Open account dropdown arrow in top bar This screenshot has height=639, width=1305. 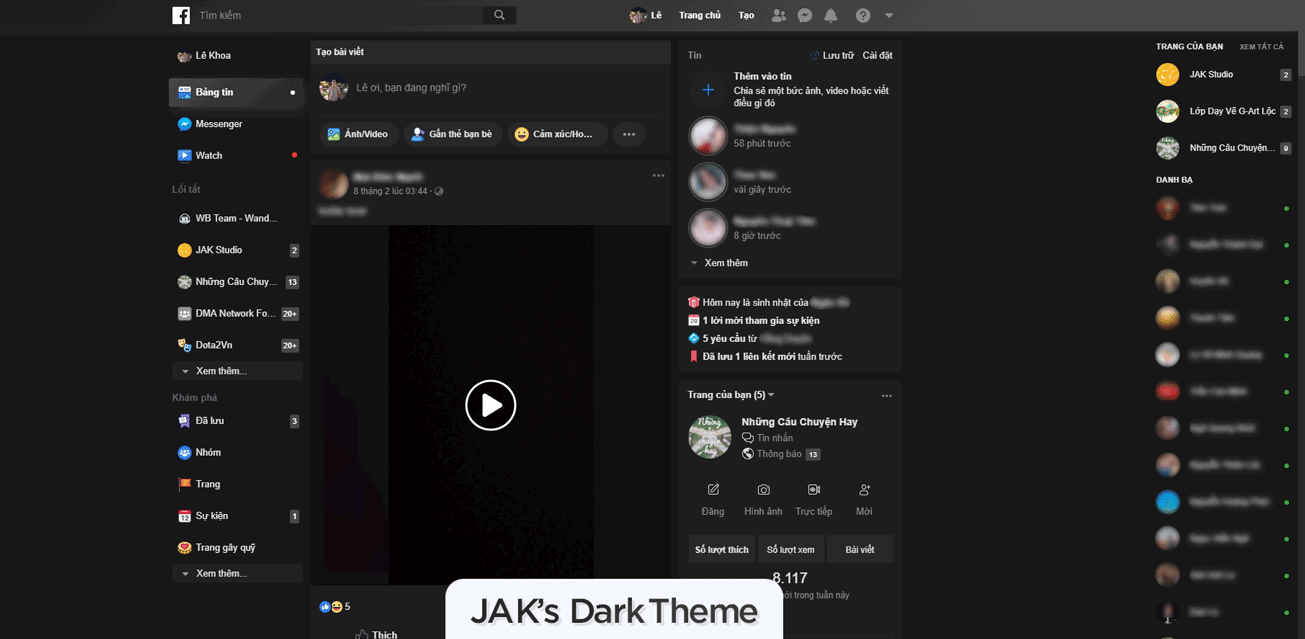(x=889, y=15)
